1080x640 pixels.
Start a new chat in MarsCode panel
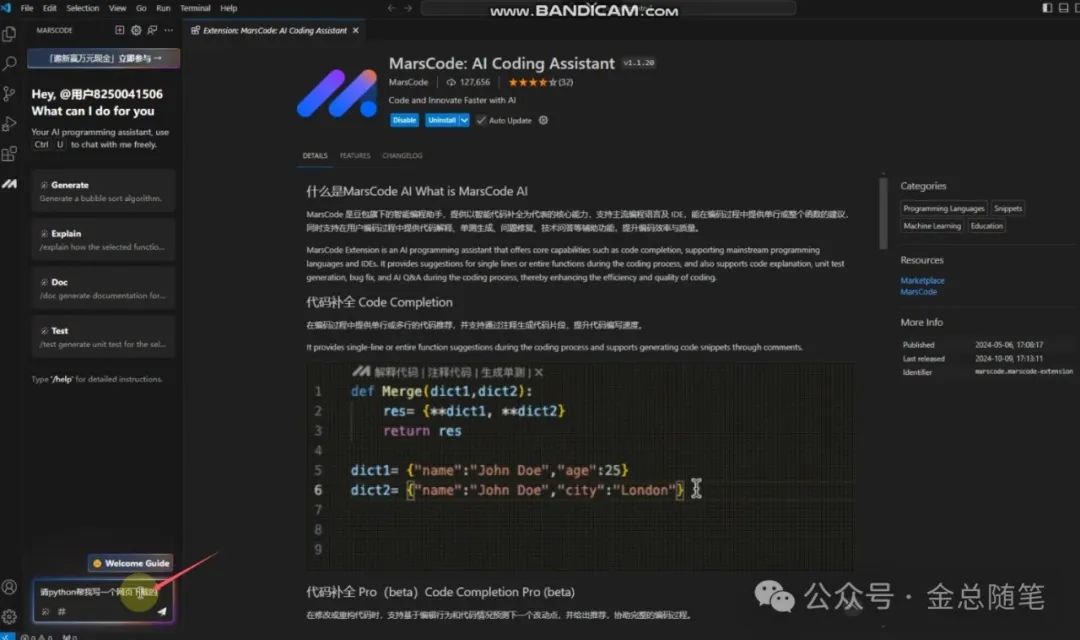tap(120, 31)
